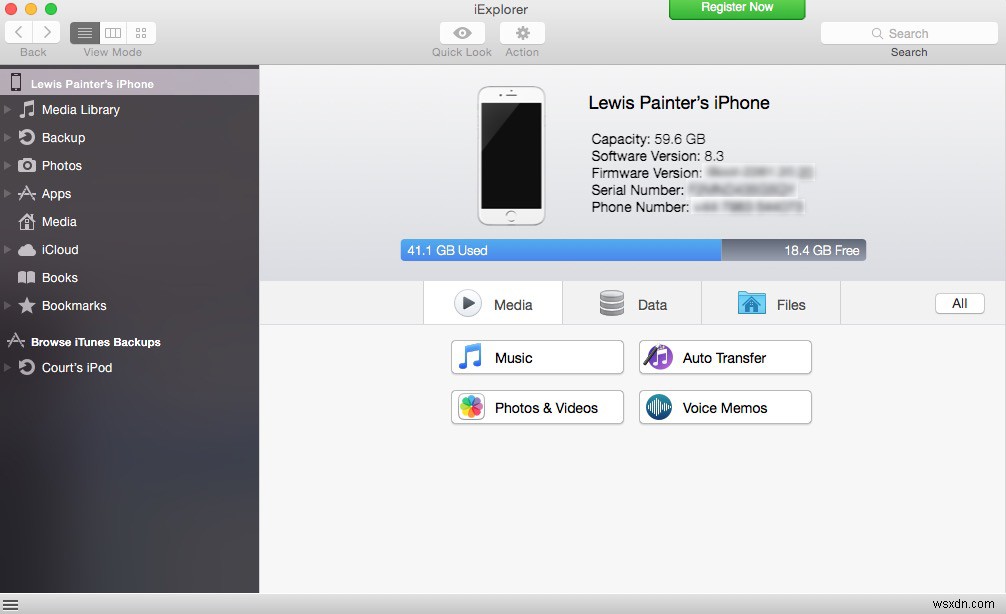Open Media Library from the sidebar

click(x=79, y=110)
